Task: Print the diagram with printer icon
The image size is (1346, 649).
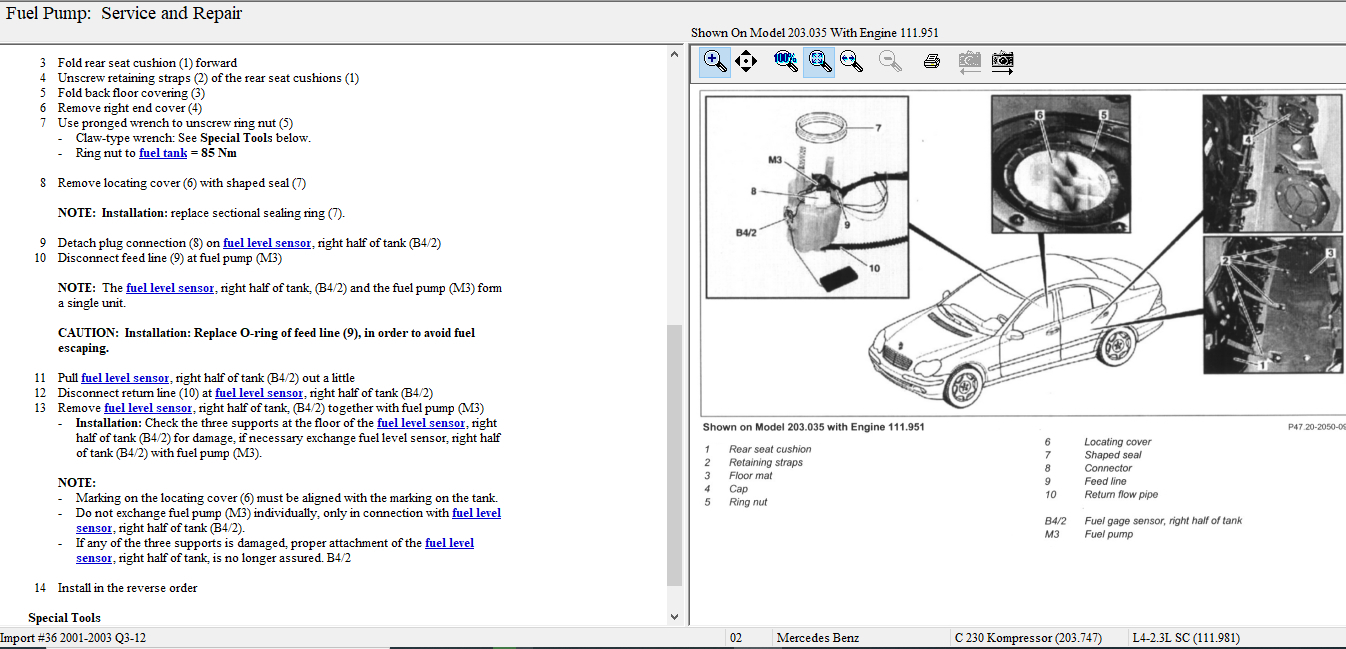Action: [931, 61]
